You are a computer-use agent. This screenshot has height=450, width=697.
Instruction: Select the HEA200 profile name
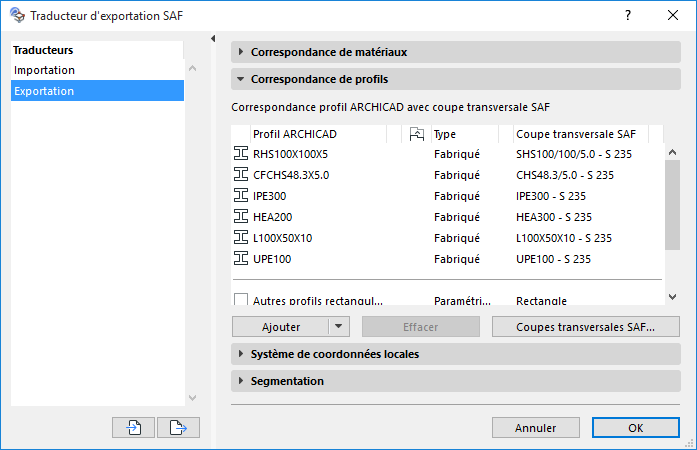[x=272, y=217]
